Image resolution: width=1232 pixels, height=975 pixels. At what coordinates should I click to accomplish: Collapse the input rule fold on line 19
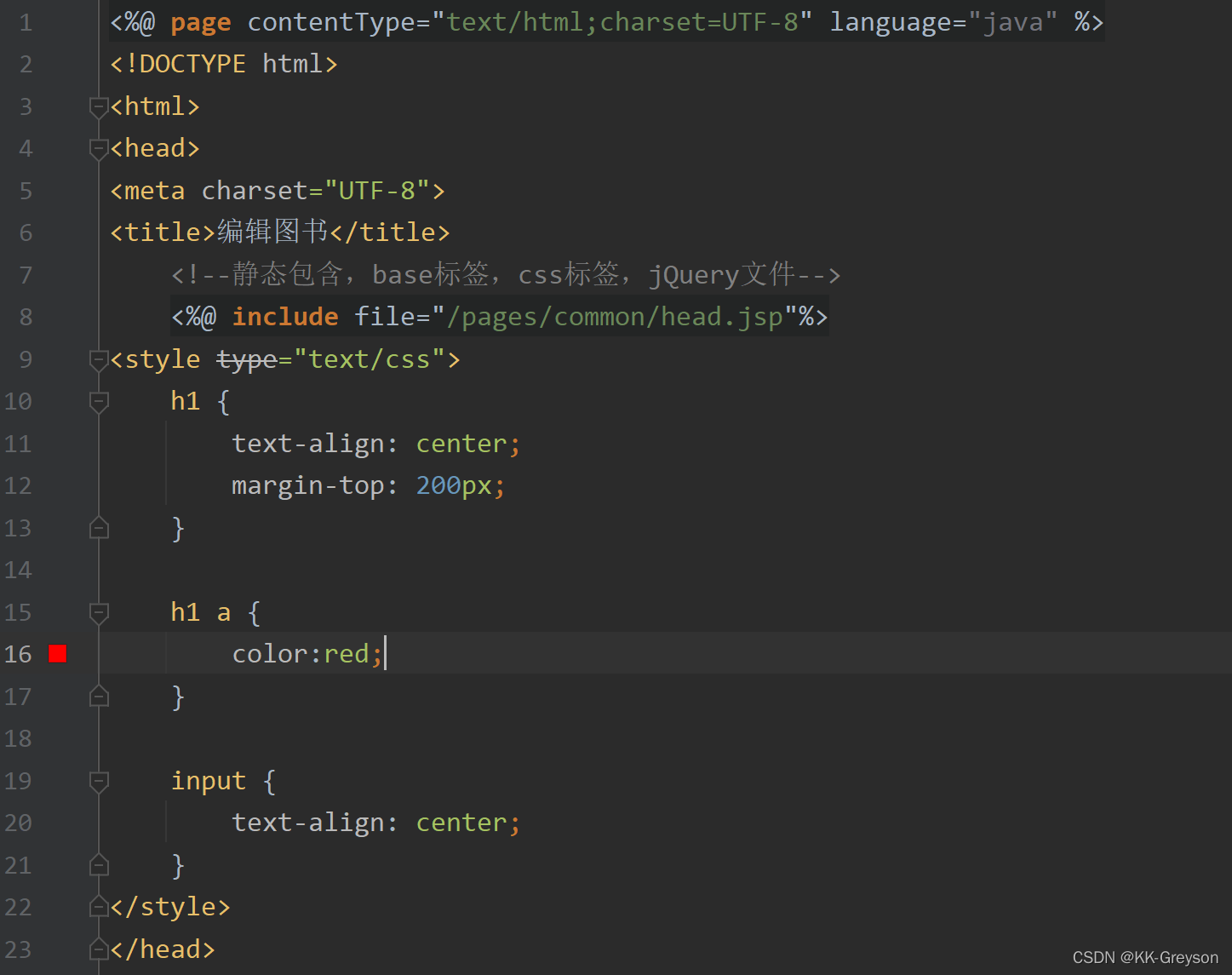tap(99, 781)
